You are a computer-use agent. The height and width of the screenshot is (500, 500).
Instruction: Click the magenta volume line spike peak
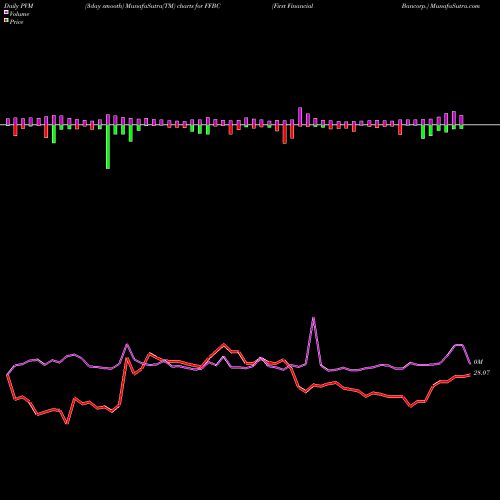[313, 318]
